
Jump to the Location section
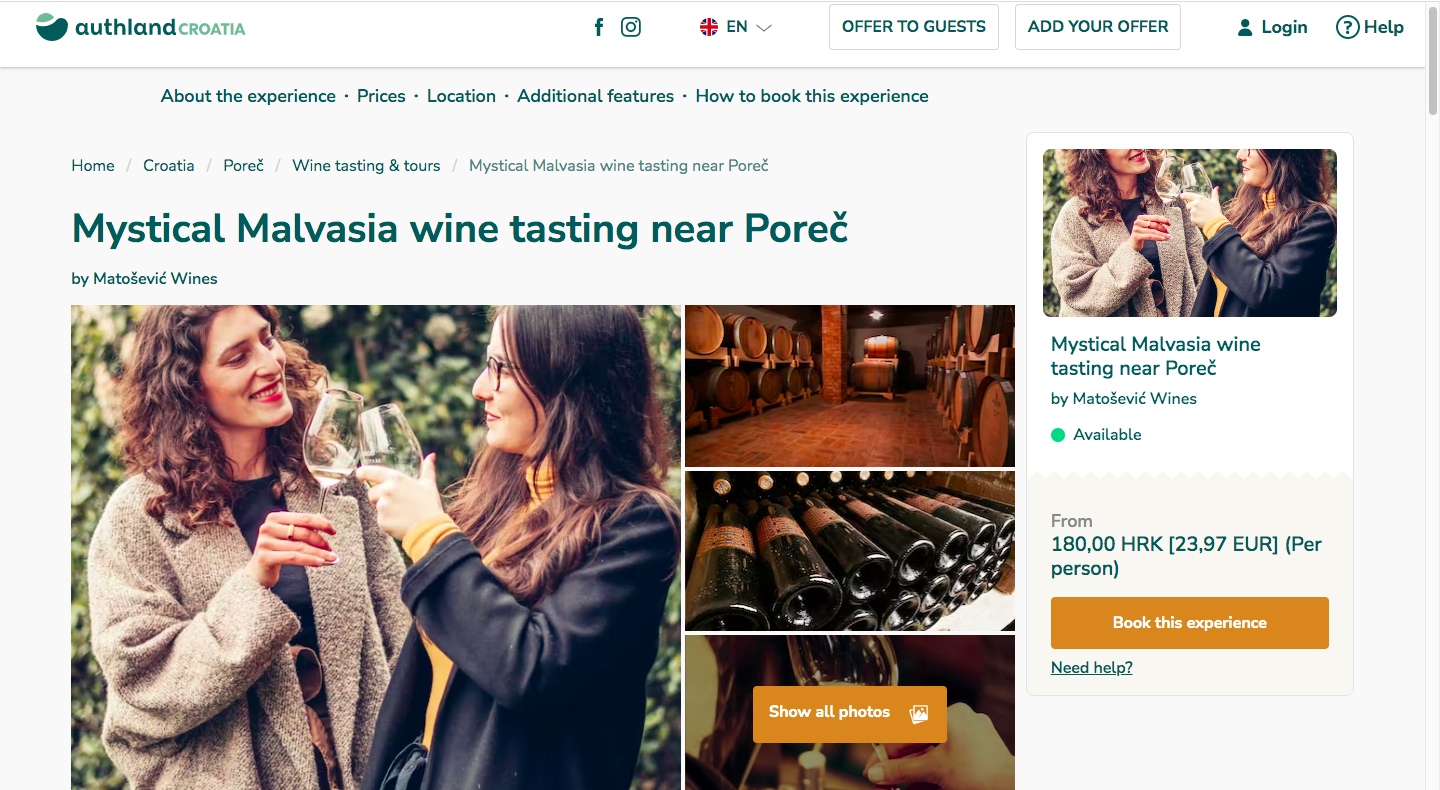461,96
